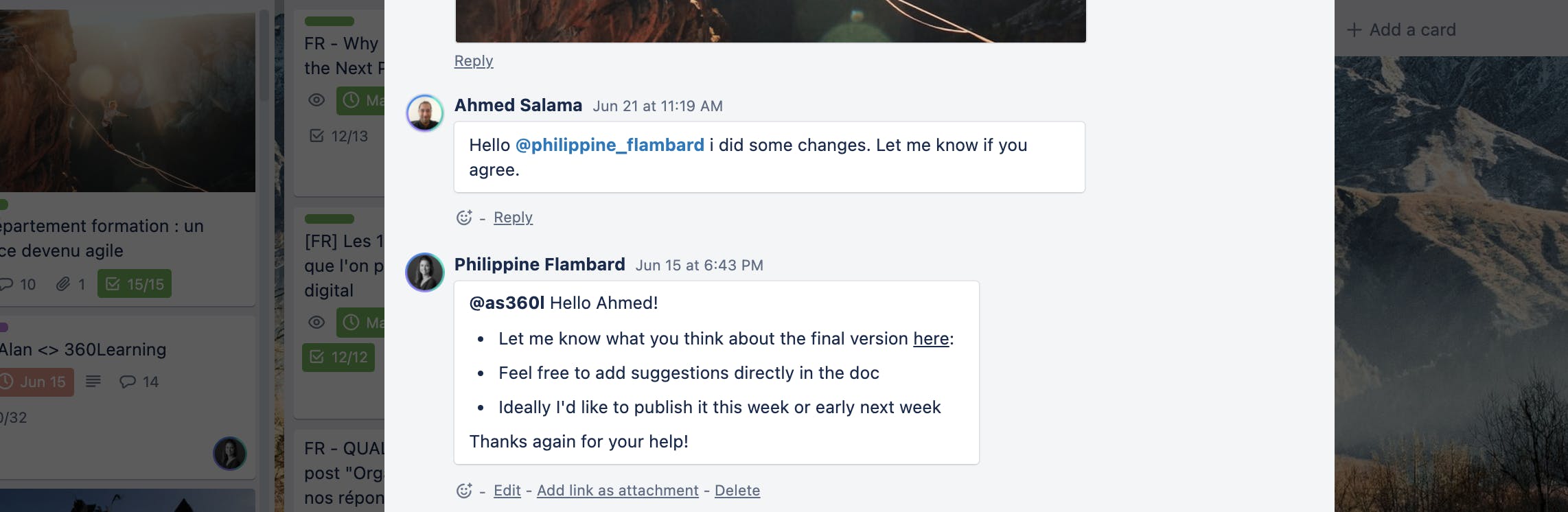Image resolution: width=1568 pixels, height=512 pixels.
Task: Toggle the watch eye icon on "[FR] Les" card
Action: pyautogui.click(x=316, y=322)
